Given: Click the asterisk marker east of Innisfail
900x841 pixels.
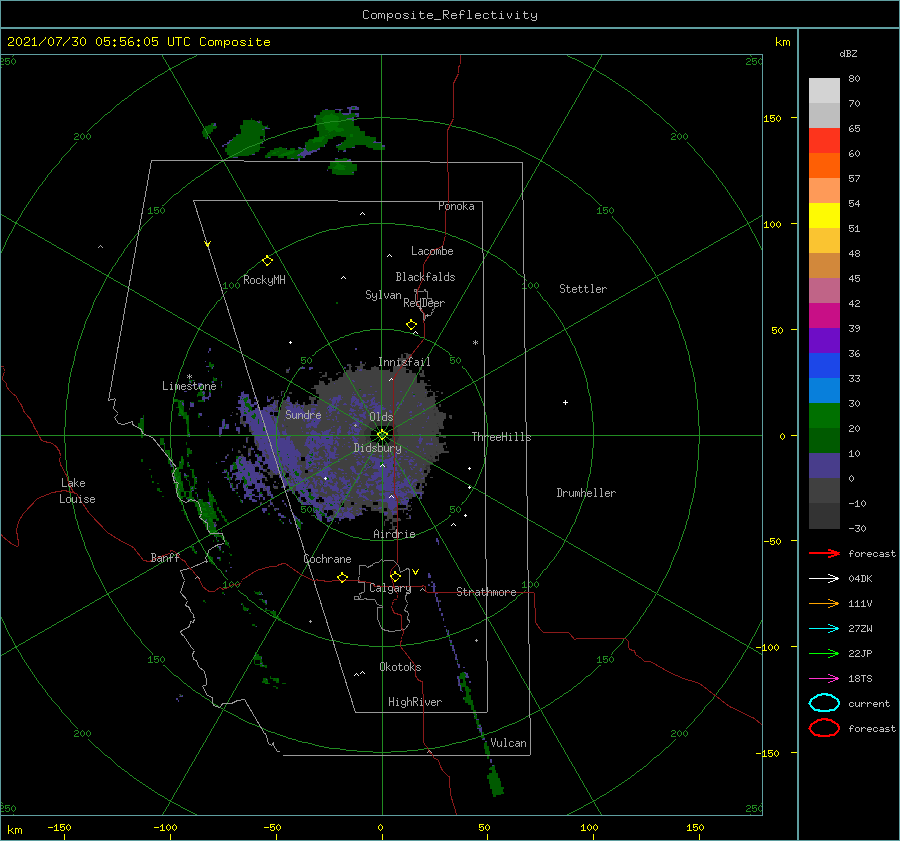Looking at the screenshot, I should pyautogui.click(x=475, y=343).
